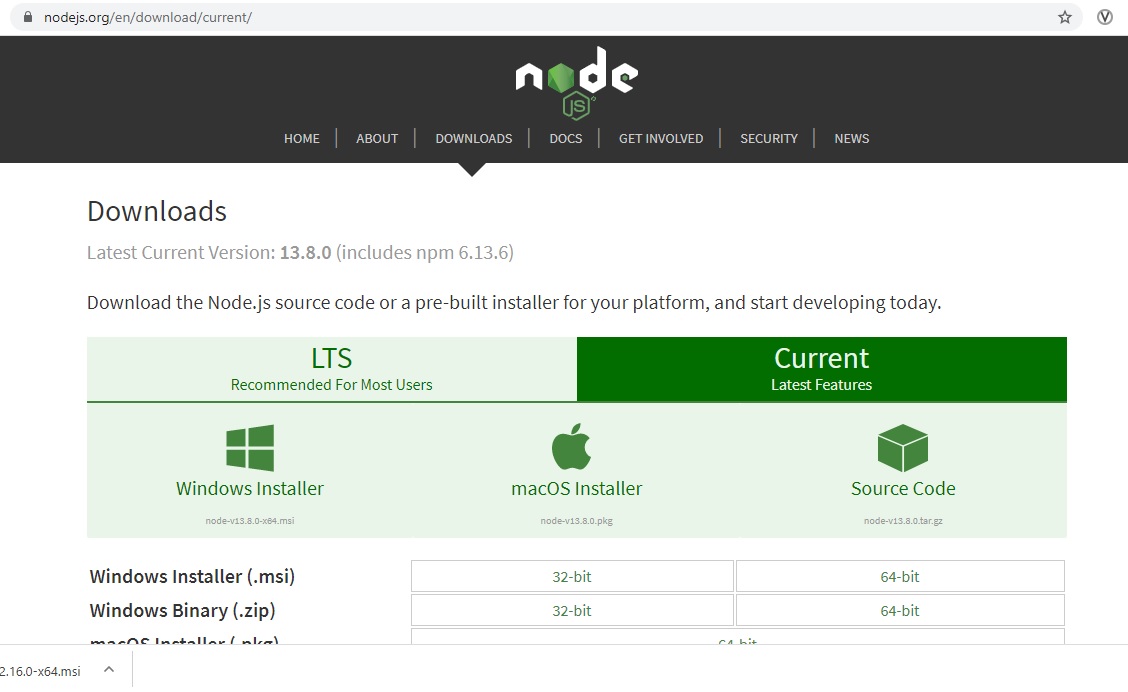Open the downloaded x64.msi file in download bar
The width and height of the screenshot is (1128, 692).
[x=40, y=671]
